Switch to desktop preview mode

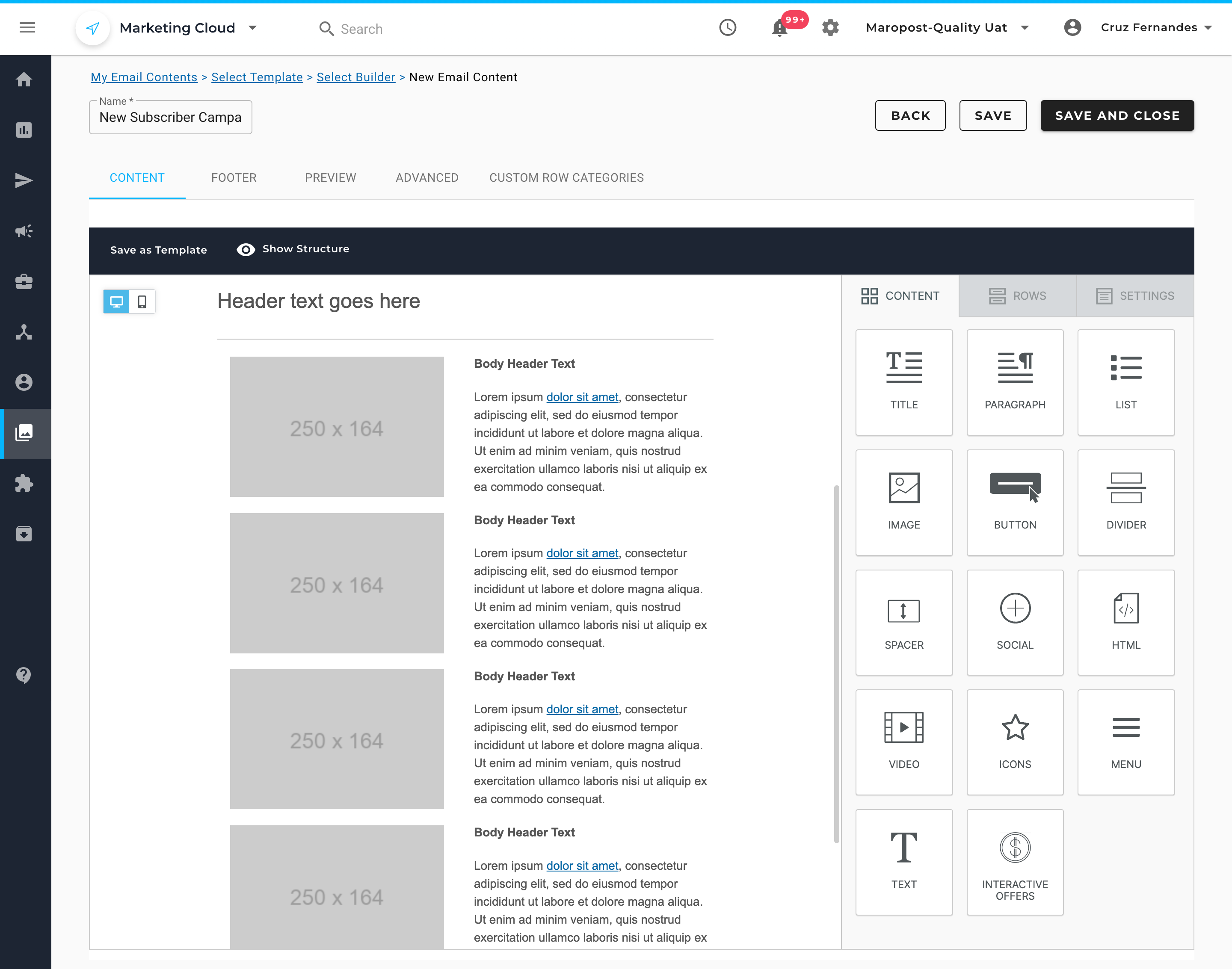tap(116, 302)
